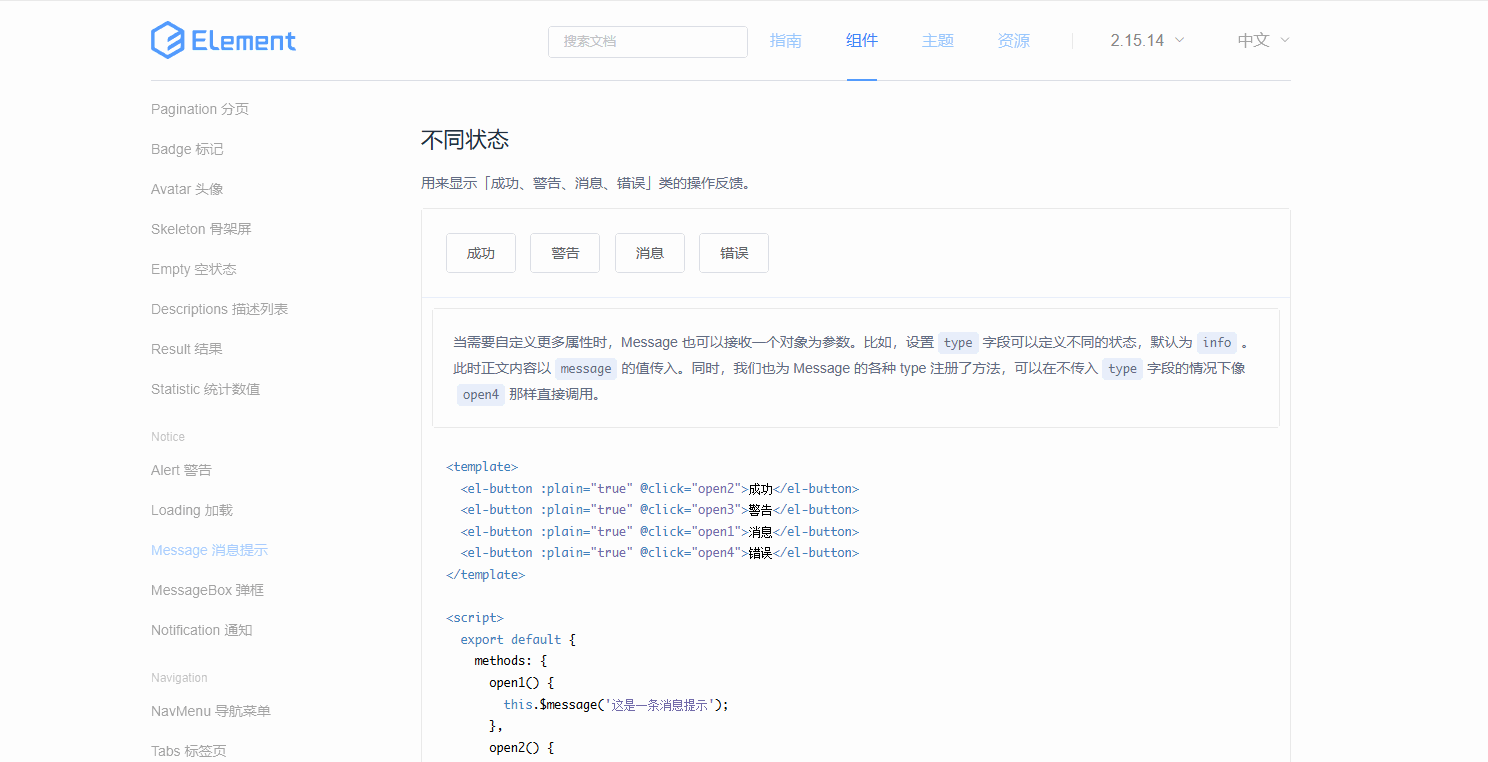The width and height of the screenshot is (1488, 762).
Task: Switch to the 指南 section
Action: tap(786, 40)
